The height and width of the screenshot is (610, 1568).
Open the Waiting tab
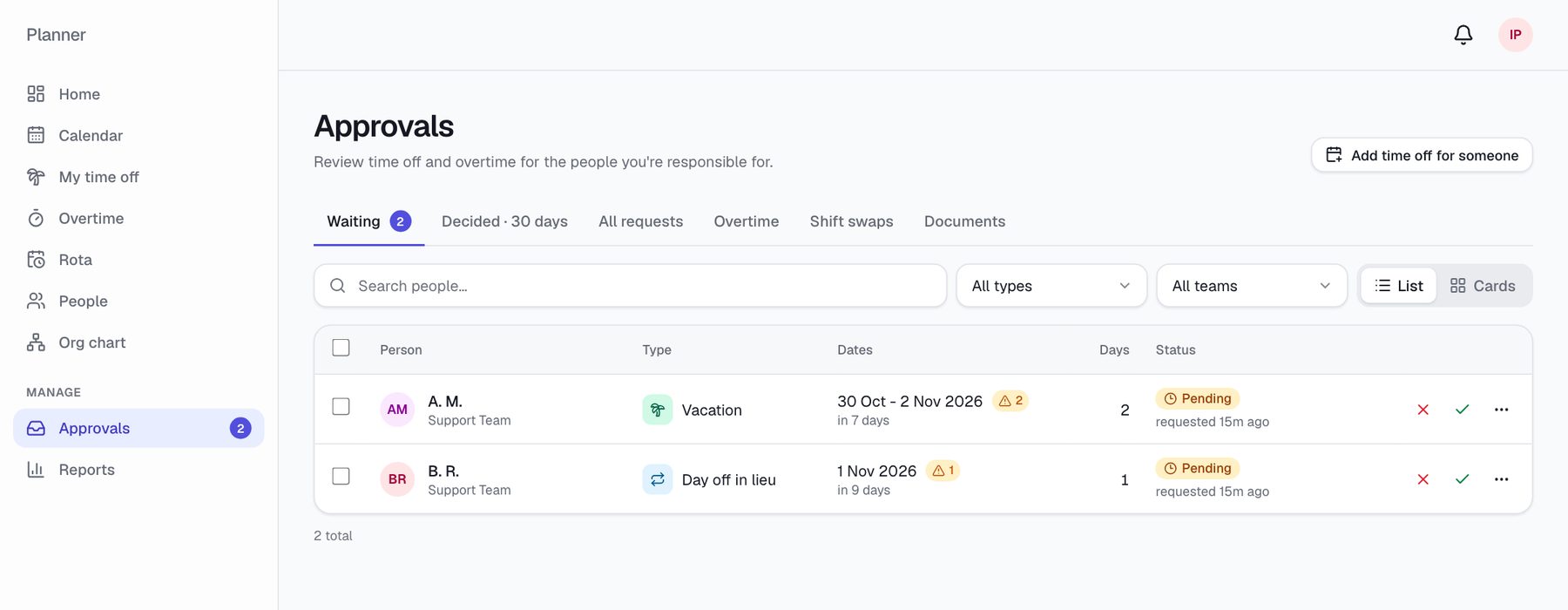pyautogui.click(x=368, y=221)
